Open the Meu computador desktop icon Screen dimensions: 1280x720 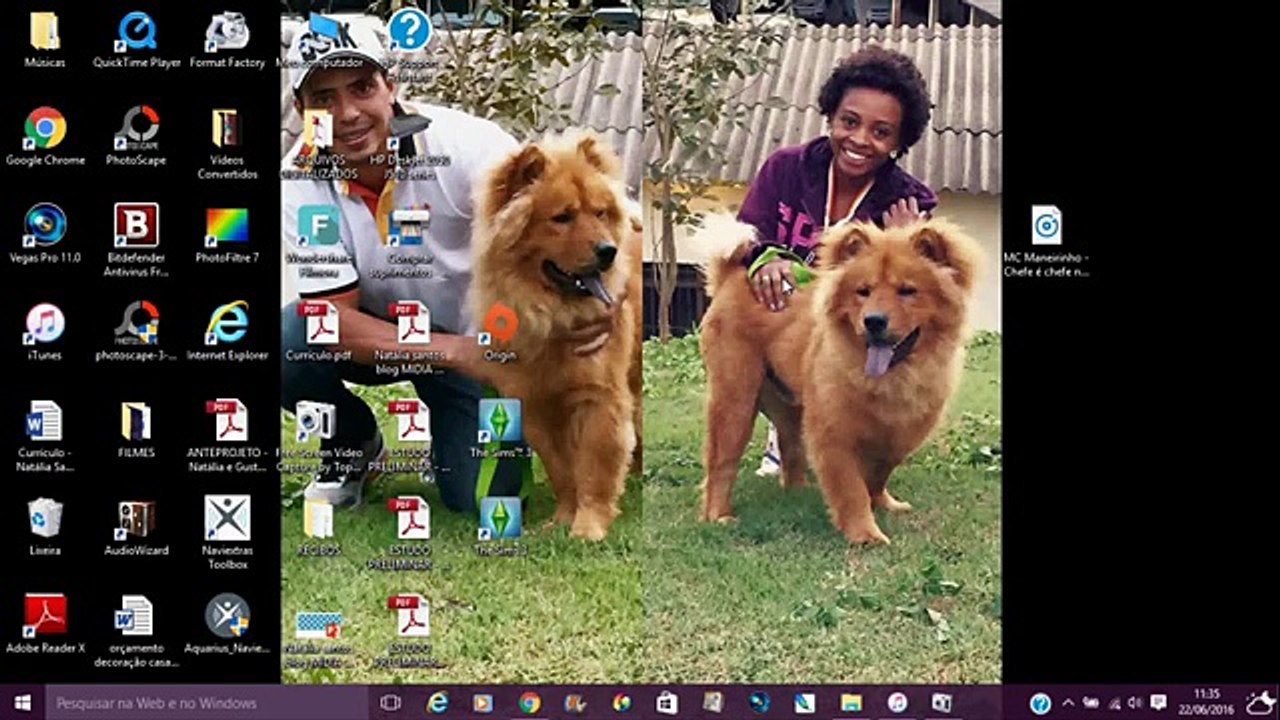322,40
